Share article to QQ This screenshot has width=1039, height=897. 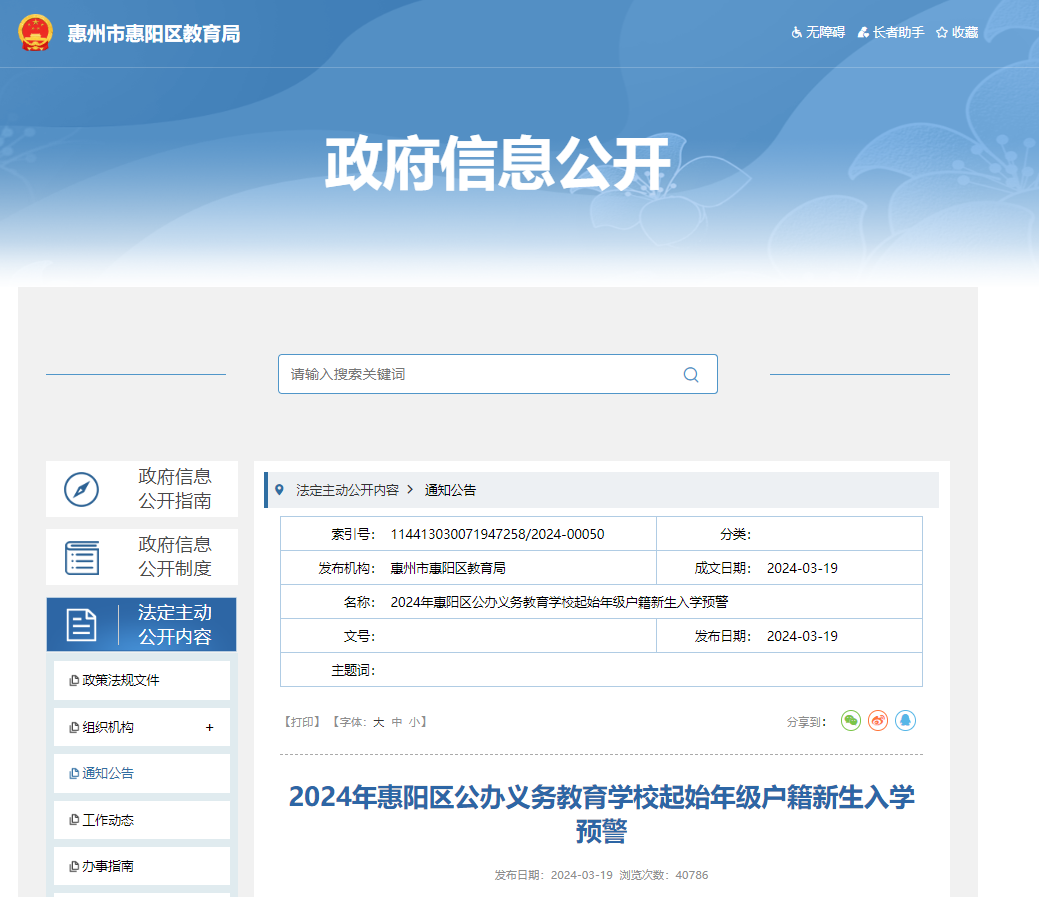pos(905,720)
